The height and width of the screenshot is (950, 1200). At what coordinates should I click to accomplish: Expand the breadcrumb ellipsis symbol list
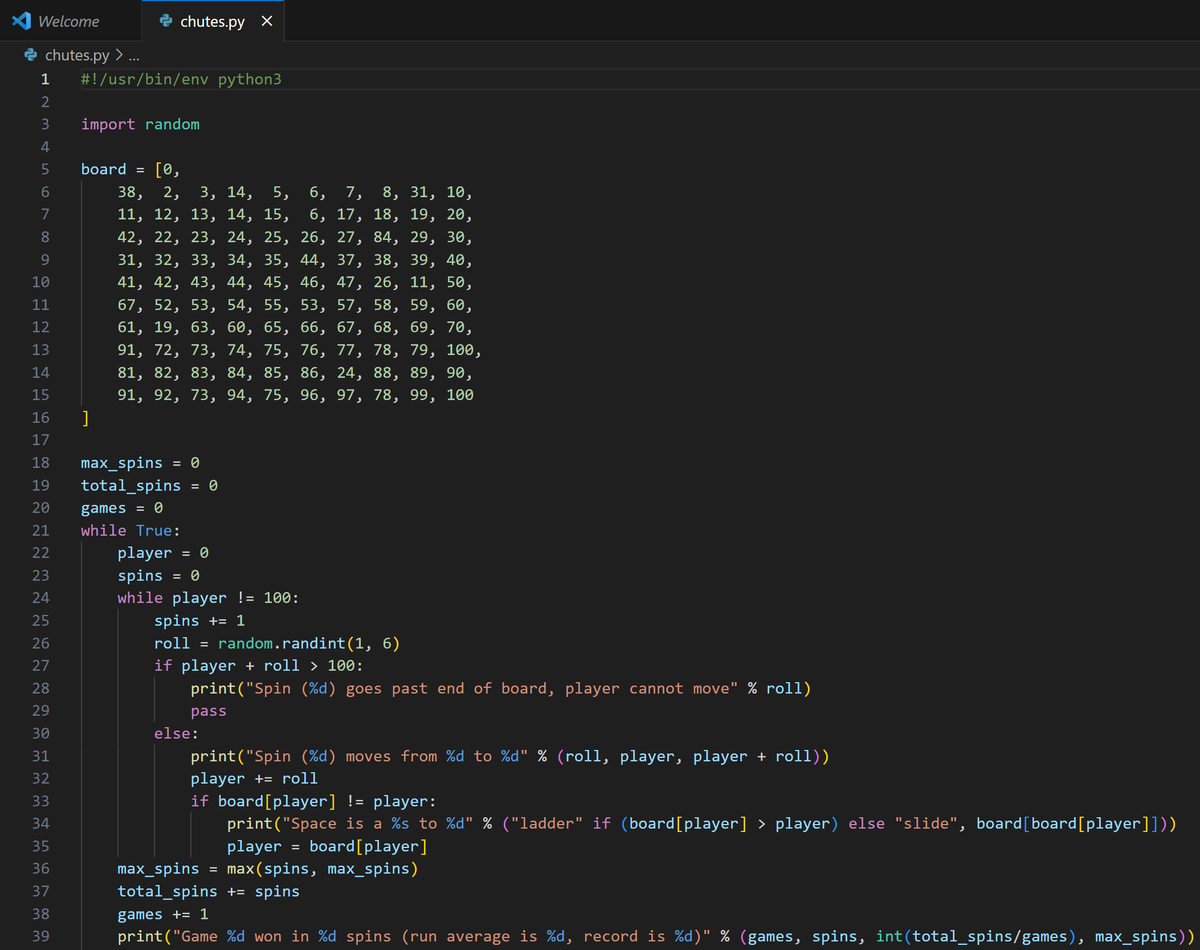pyautogui.click(x=135, y=55)
